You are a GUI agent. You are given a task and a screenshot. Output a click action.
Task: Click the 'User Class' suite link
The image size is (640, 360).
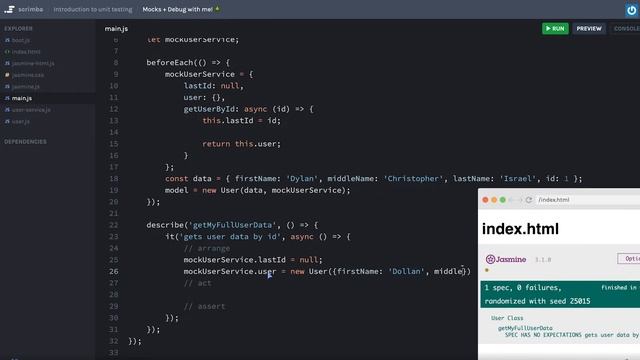click(507, 318)
